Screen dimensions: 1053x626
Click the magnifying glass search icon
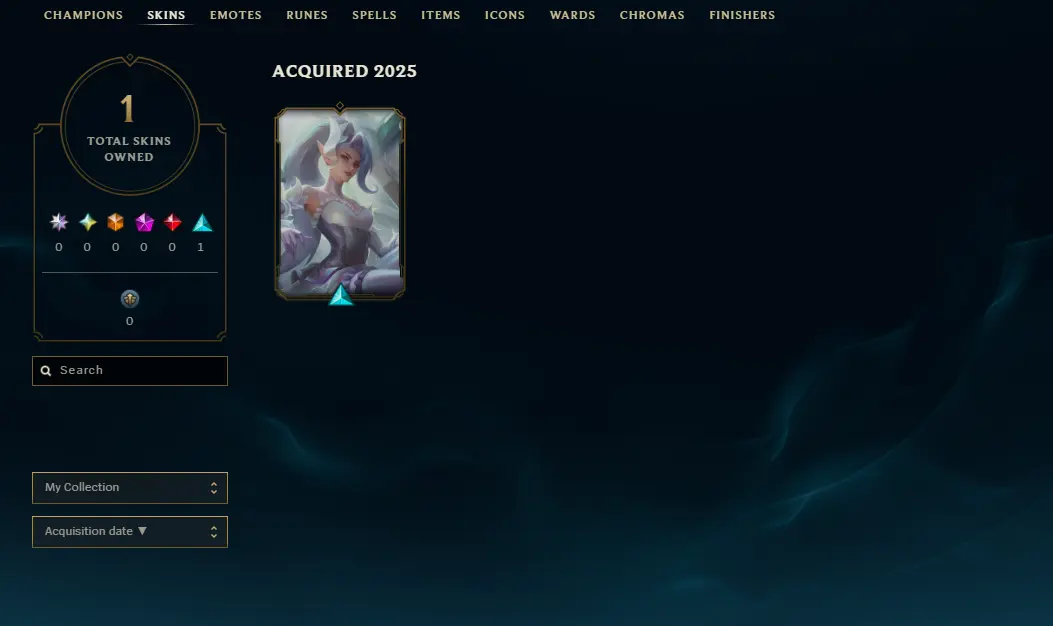pos(46,371)
